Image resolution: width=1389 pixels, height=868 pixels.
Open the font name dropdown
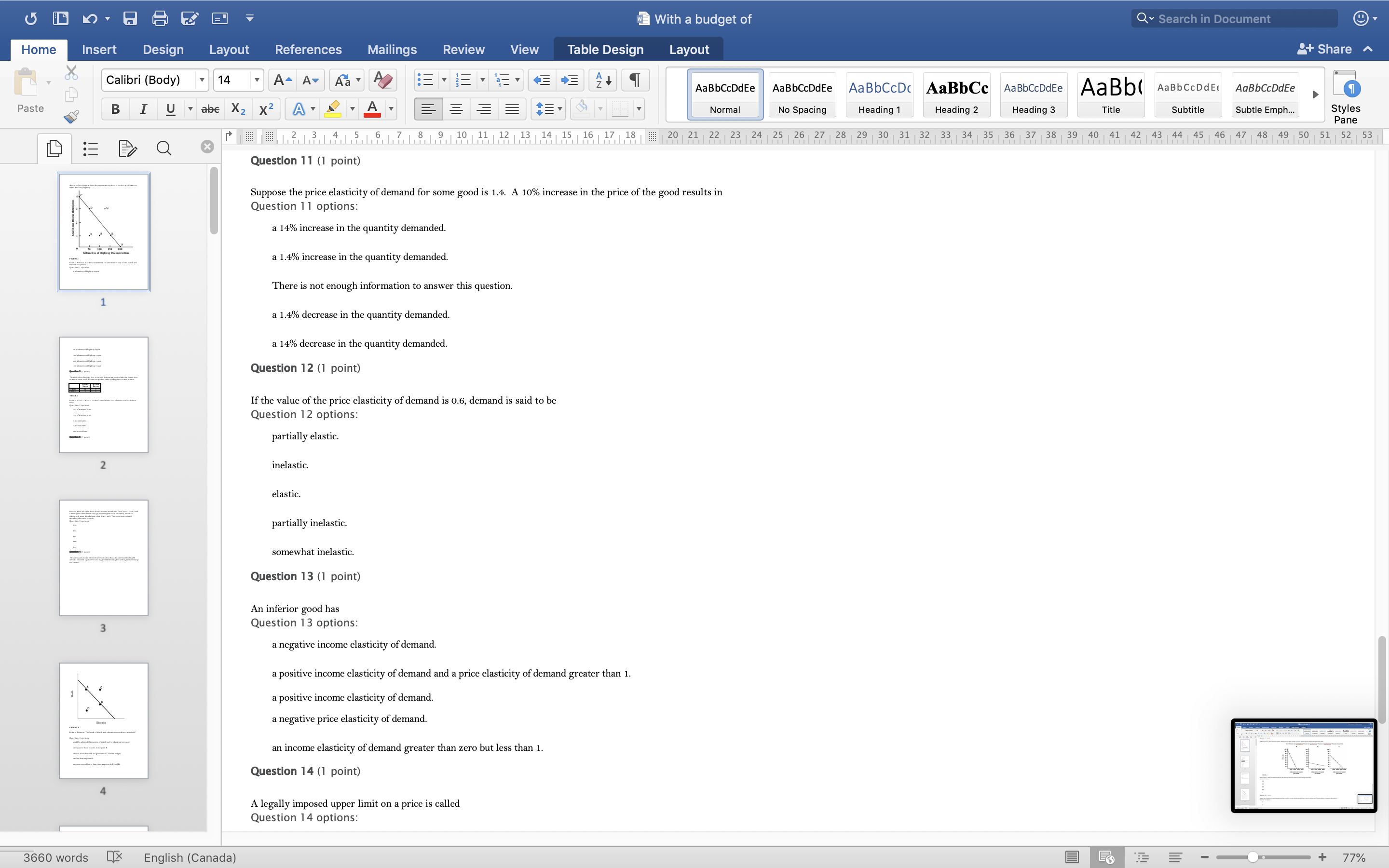pyautogui.click(x=202, y=80)
